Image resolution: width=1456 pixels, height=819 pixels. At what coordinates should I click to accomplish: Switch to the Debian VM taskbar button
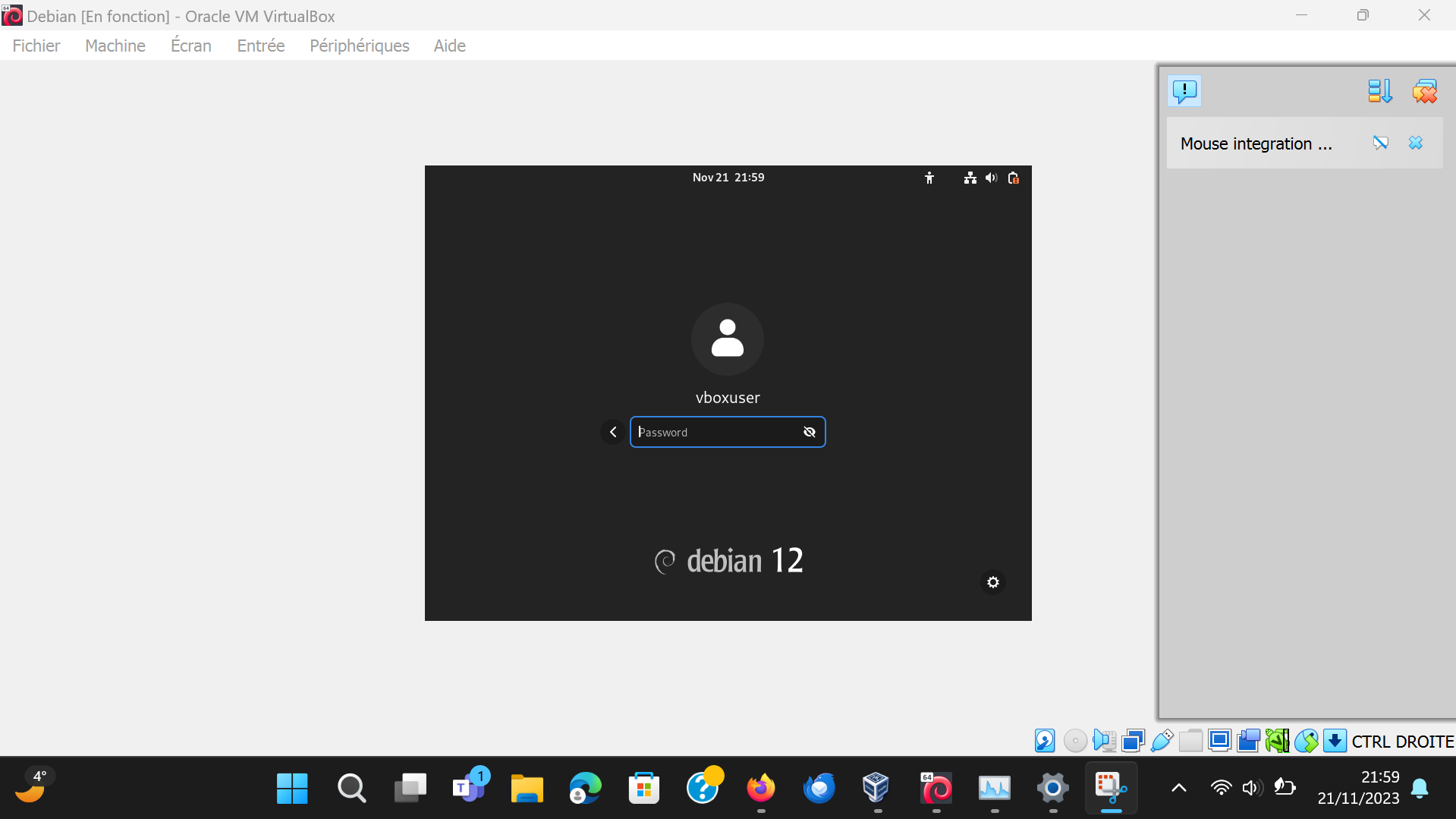pos(936,789)
